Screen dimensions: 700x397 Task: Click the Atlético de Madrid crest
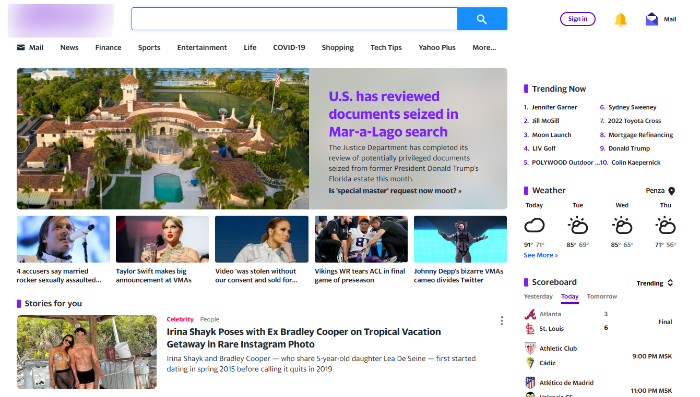(x=530, y=383)
